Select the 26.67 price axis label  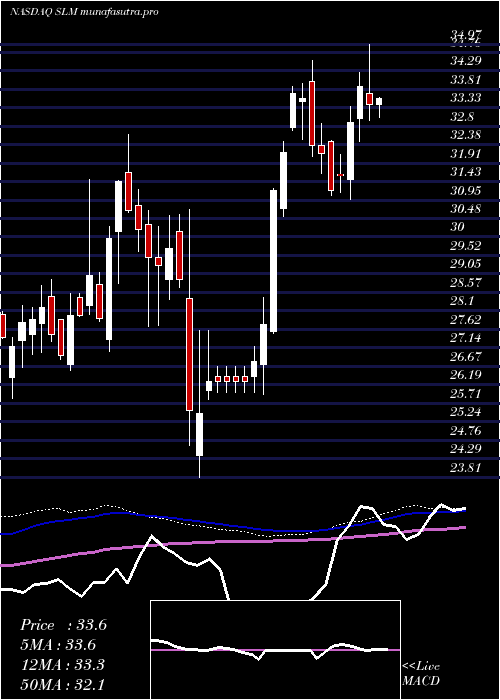tap(466, 357)
